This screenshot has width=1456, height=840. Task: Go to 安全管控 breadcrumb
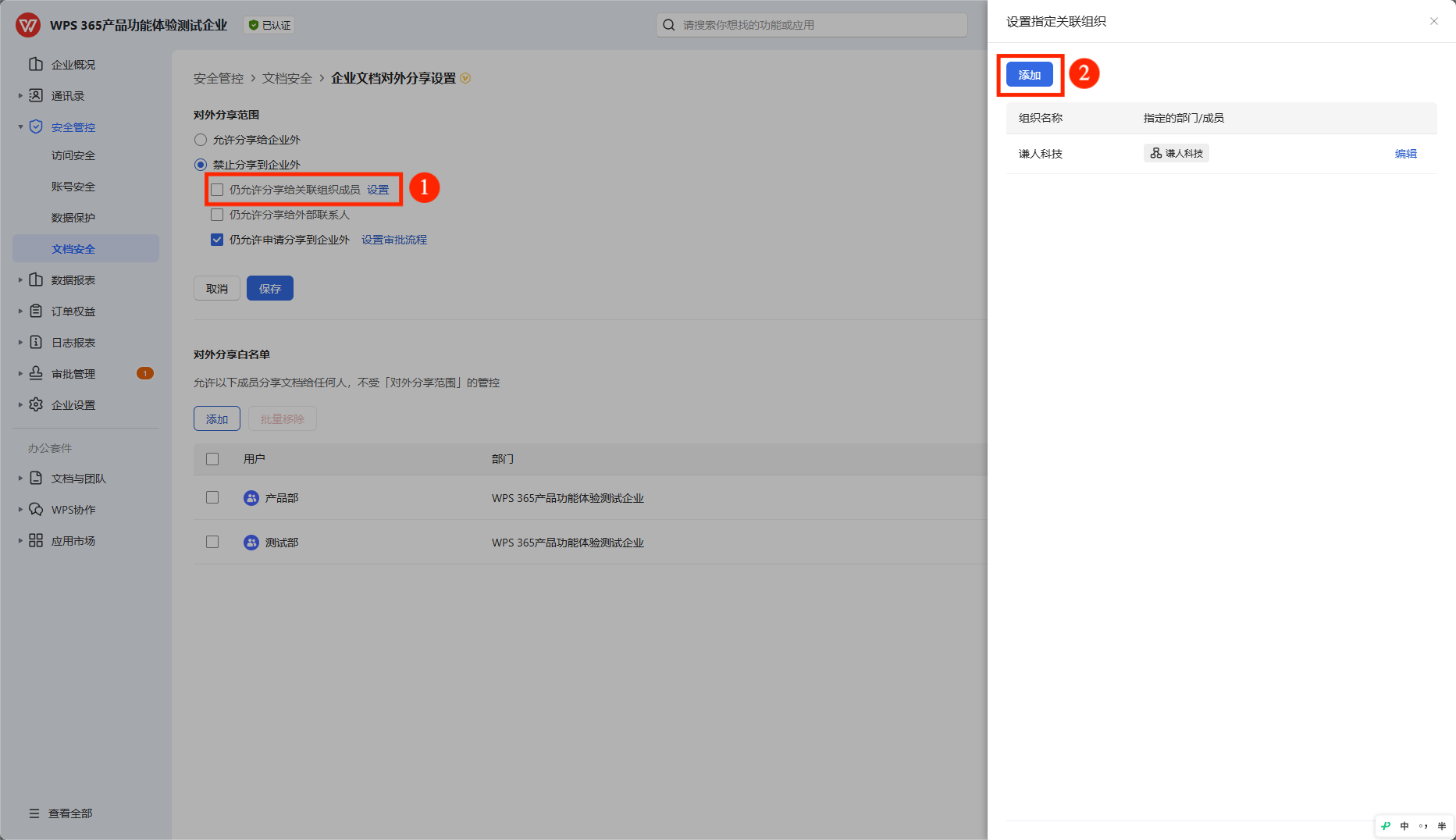coord(219,78)
